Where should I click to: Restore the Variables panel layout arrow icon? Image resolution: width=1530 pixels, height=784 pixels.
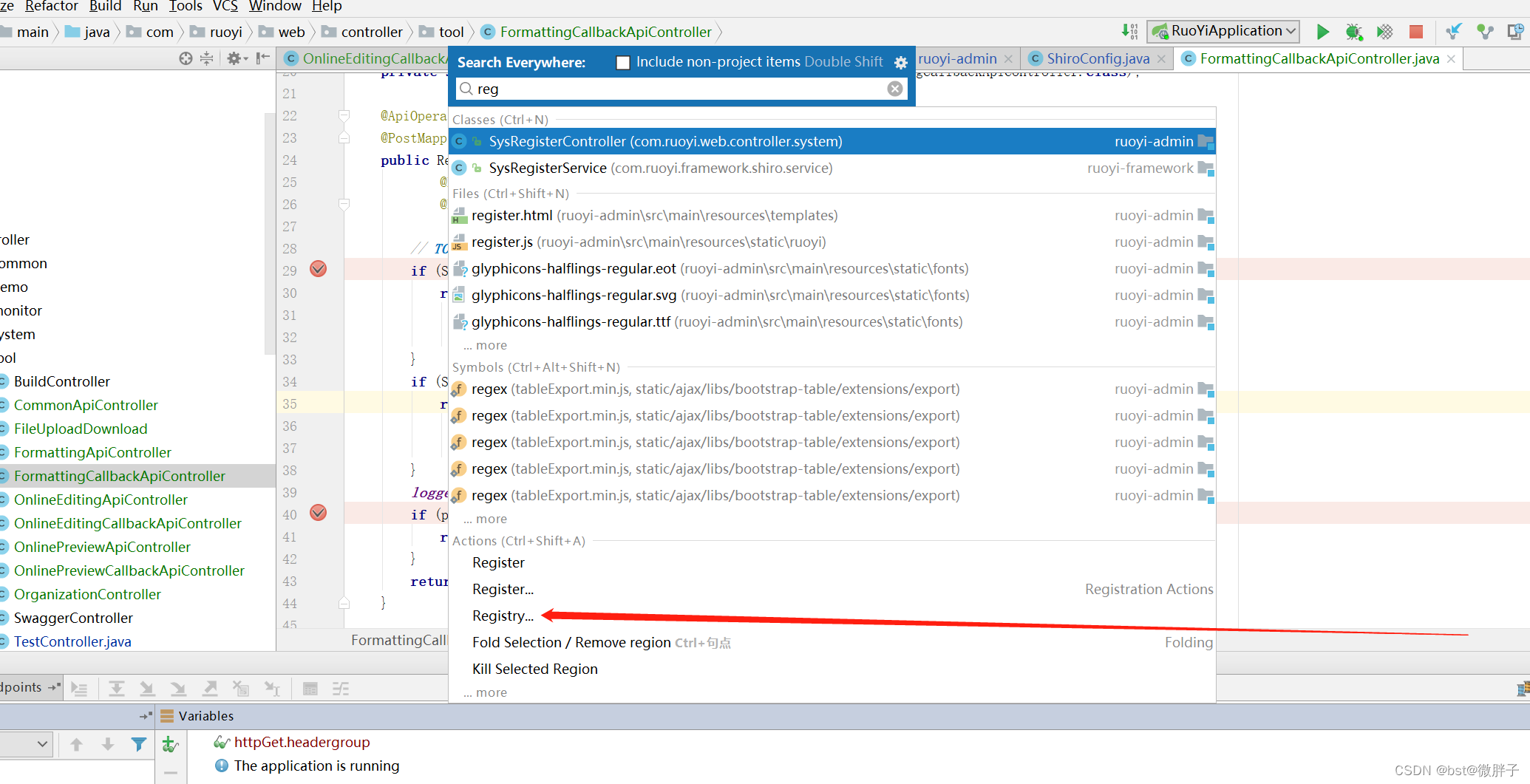point(146,716)
